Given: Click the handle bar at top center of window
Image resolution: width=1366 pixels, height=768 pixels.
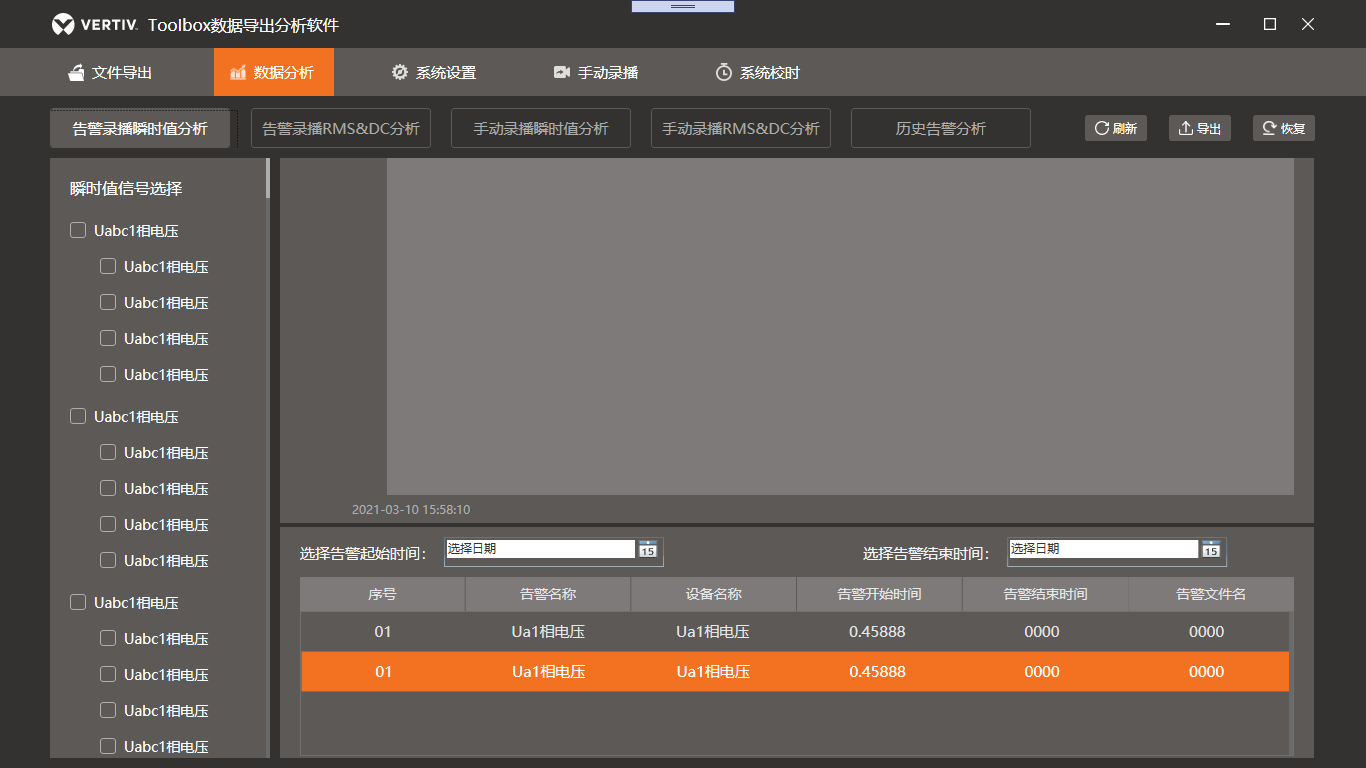Looking at the screenshot, I should pos(683,6).
